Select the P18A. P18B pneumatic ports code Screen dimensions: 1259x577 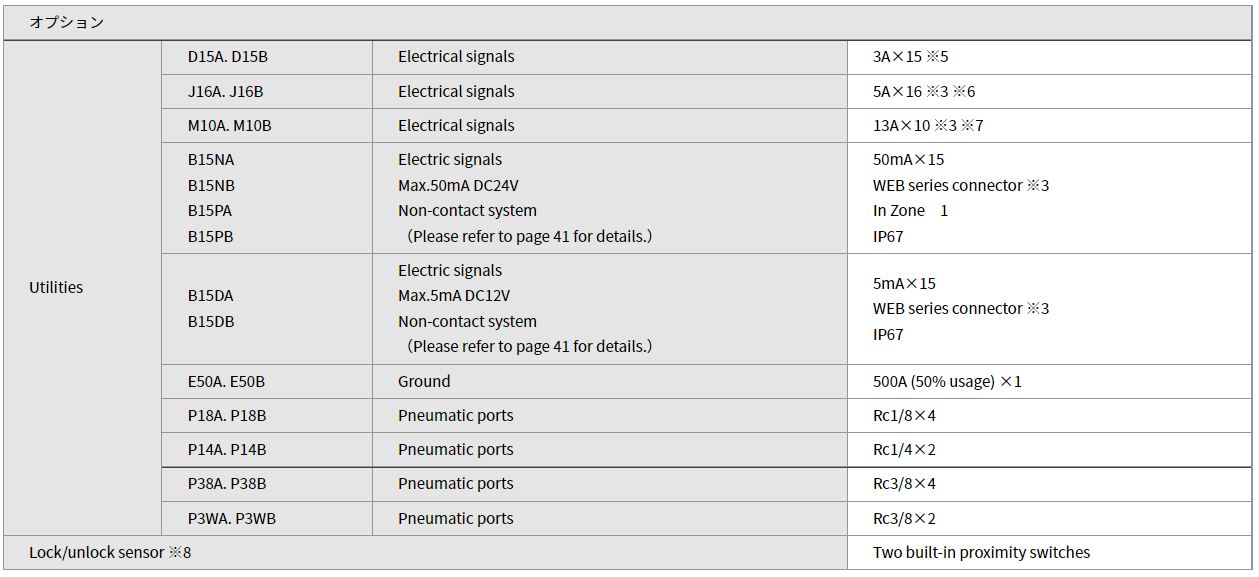tap(227, 416)
